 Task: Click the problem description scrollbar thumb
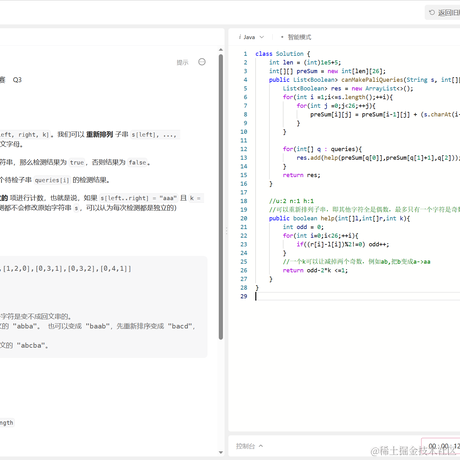221,197
